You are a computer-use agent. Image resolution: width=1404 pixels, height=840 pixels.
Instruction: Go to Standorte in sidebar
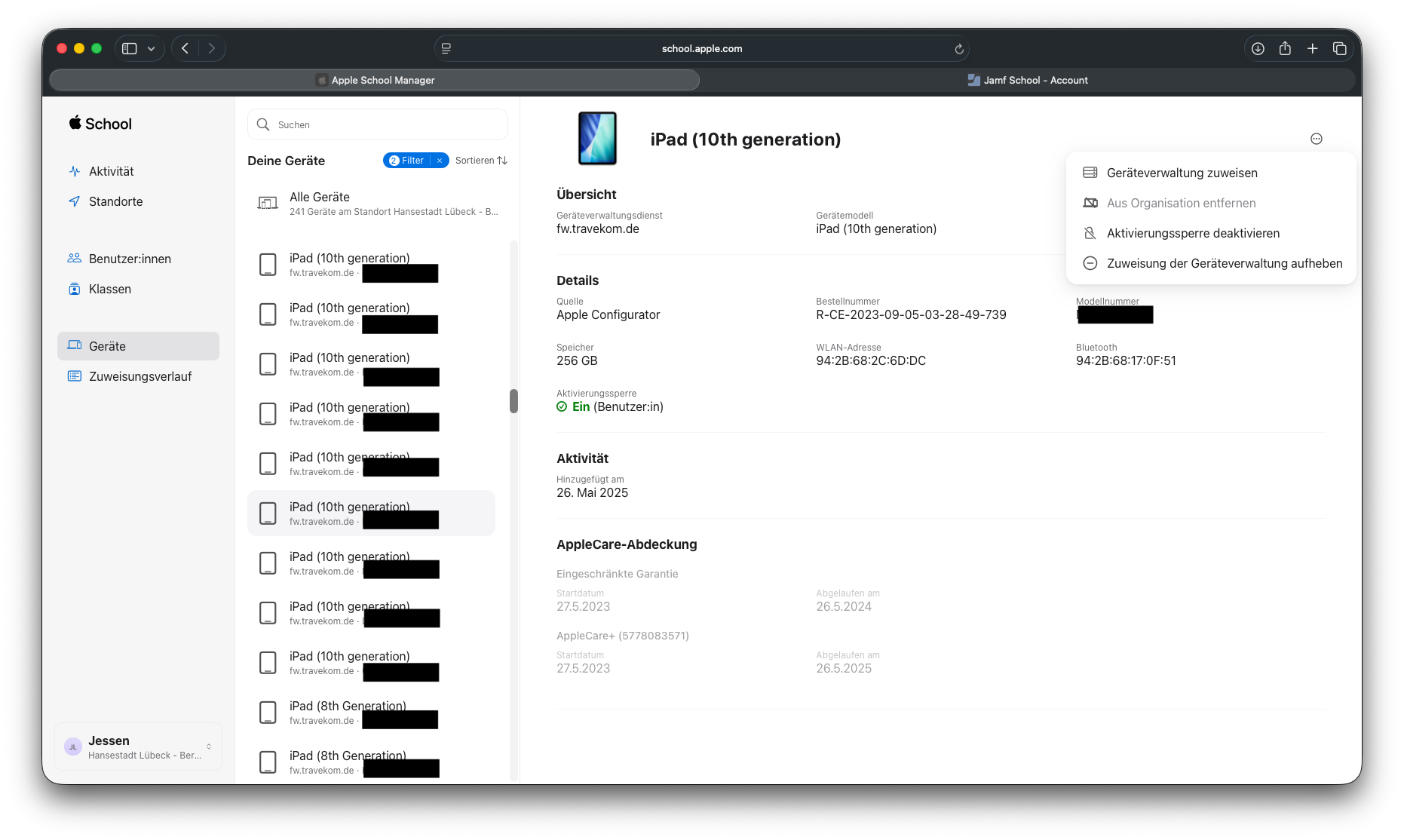pos(115,201)
